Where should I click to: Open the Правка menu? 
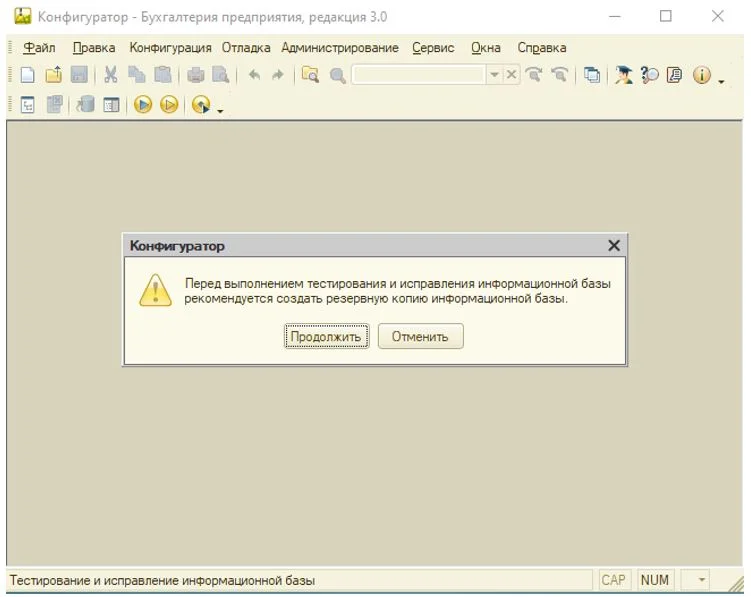[x=94, y=48]
